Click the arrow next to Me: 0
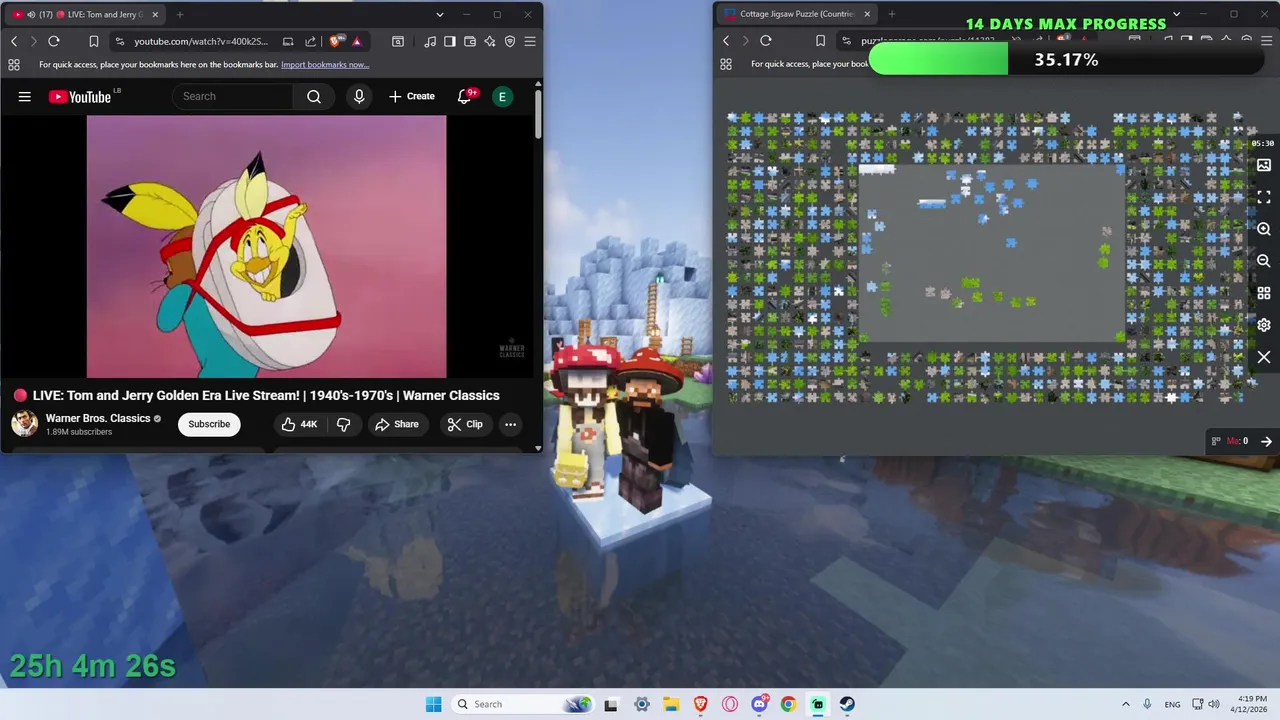The width and height of the screenshot is (1280, 720). (x=1266, y=441)
